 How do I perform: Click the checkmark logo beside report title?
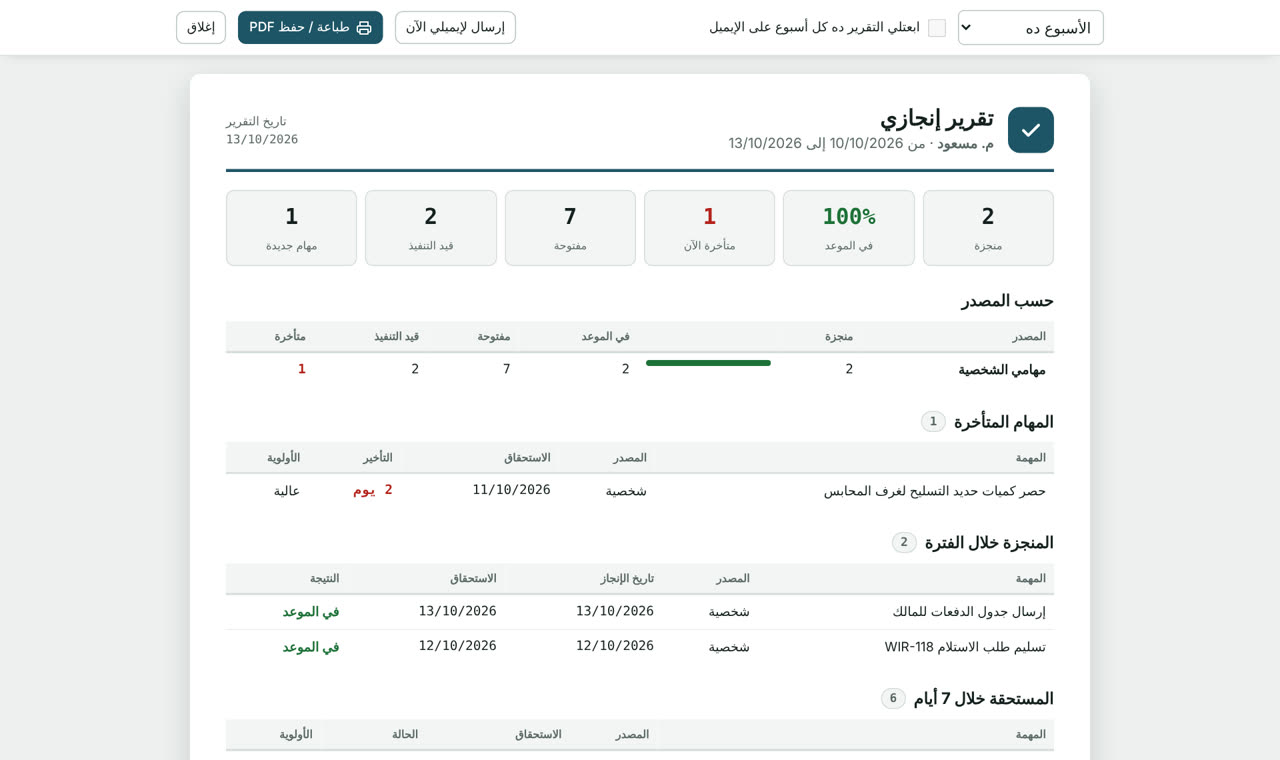[1031, 130]
